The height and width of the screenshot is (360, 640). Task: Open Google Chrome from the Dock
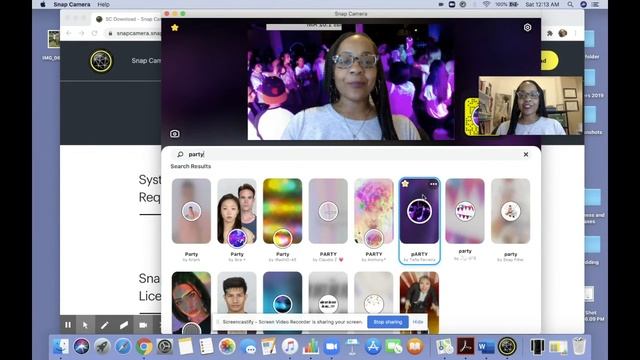[x=144, y=347]
